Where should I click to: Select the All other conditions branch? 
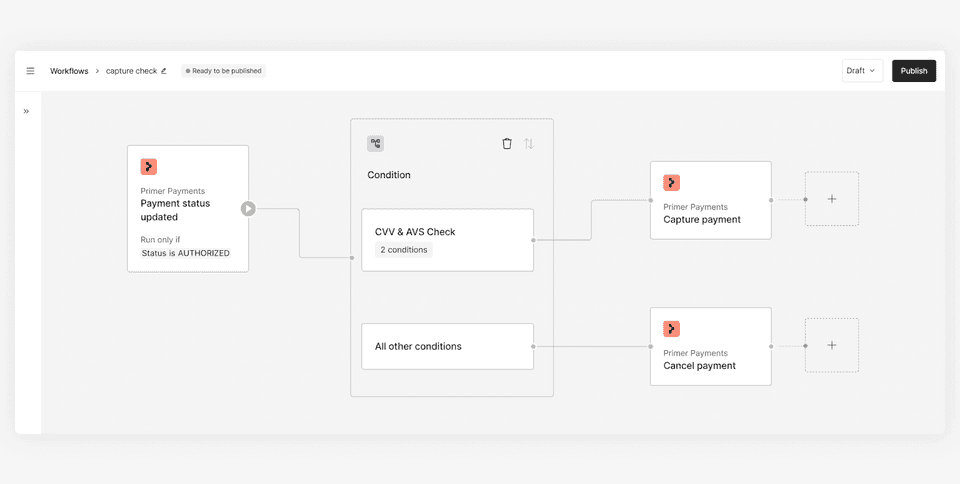[x=448, y=346]
